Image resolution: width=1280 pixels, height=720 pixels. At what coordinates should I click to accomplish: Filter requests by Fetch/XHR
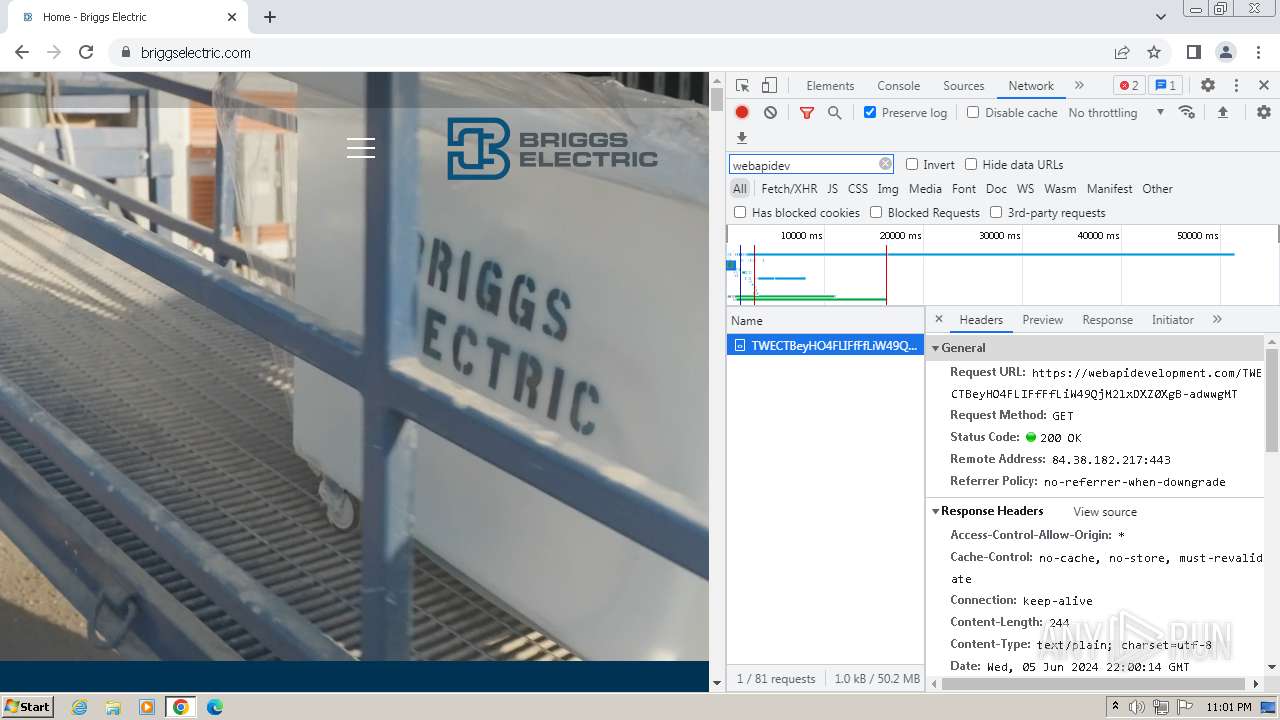pos(789,188)
